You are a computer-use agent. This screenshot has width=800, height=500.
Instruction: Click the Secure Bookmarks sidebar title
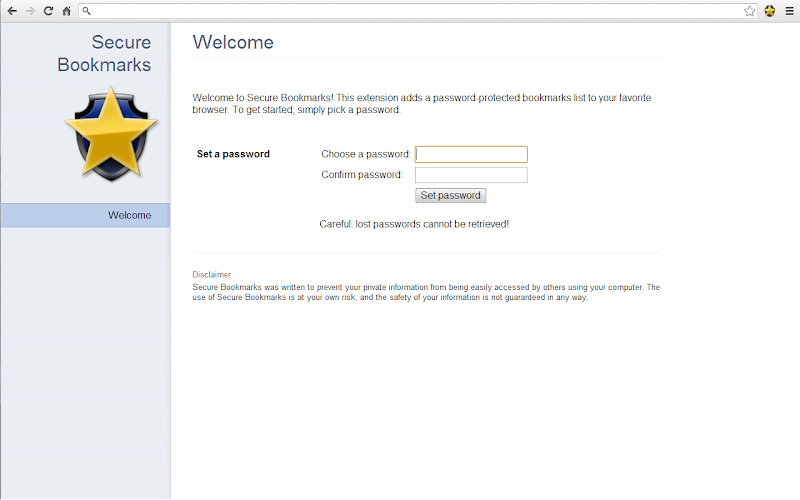(x=104, y=54)
